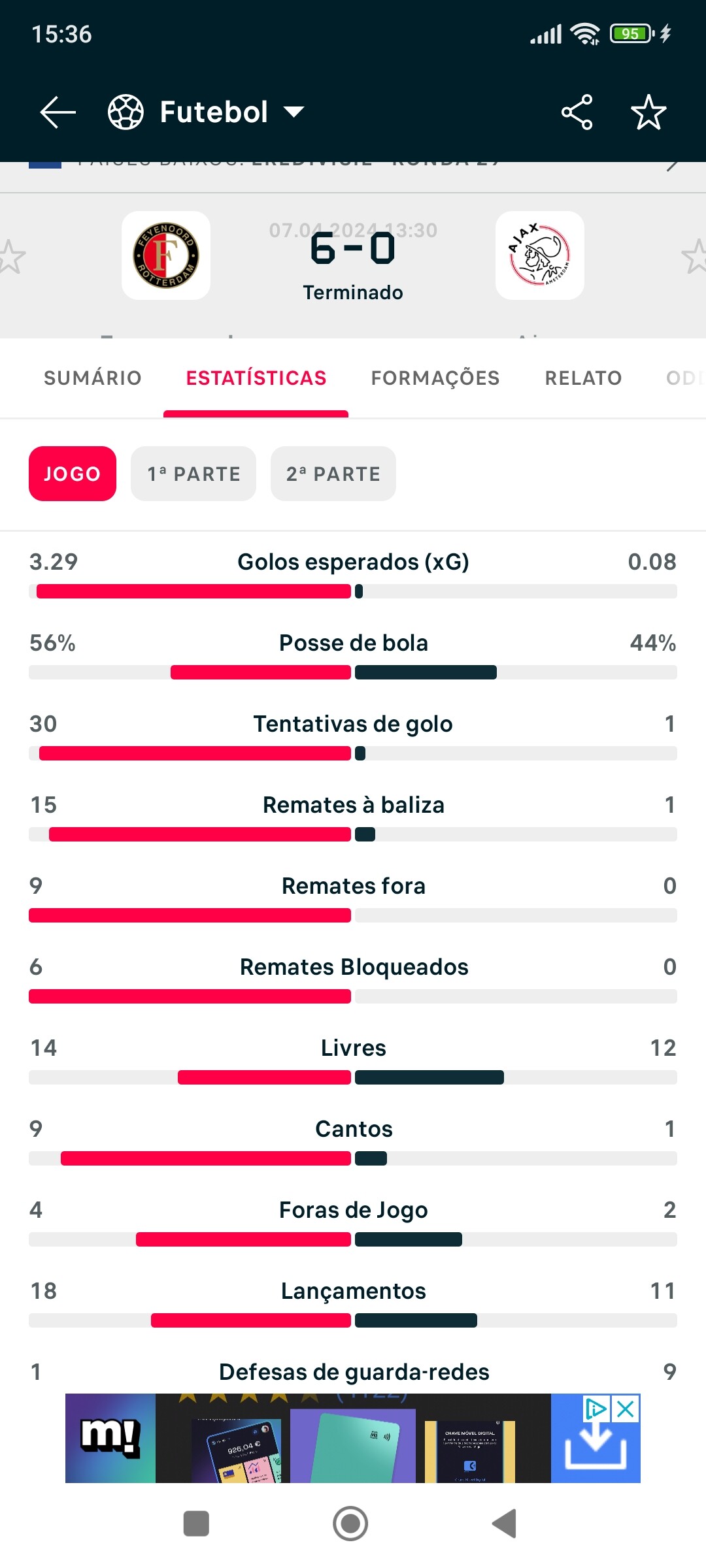The height and width of the screenshot is (1568, 706).
Task: Favorite Feyenoord with left star
Action: click(x=10, y=257)
